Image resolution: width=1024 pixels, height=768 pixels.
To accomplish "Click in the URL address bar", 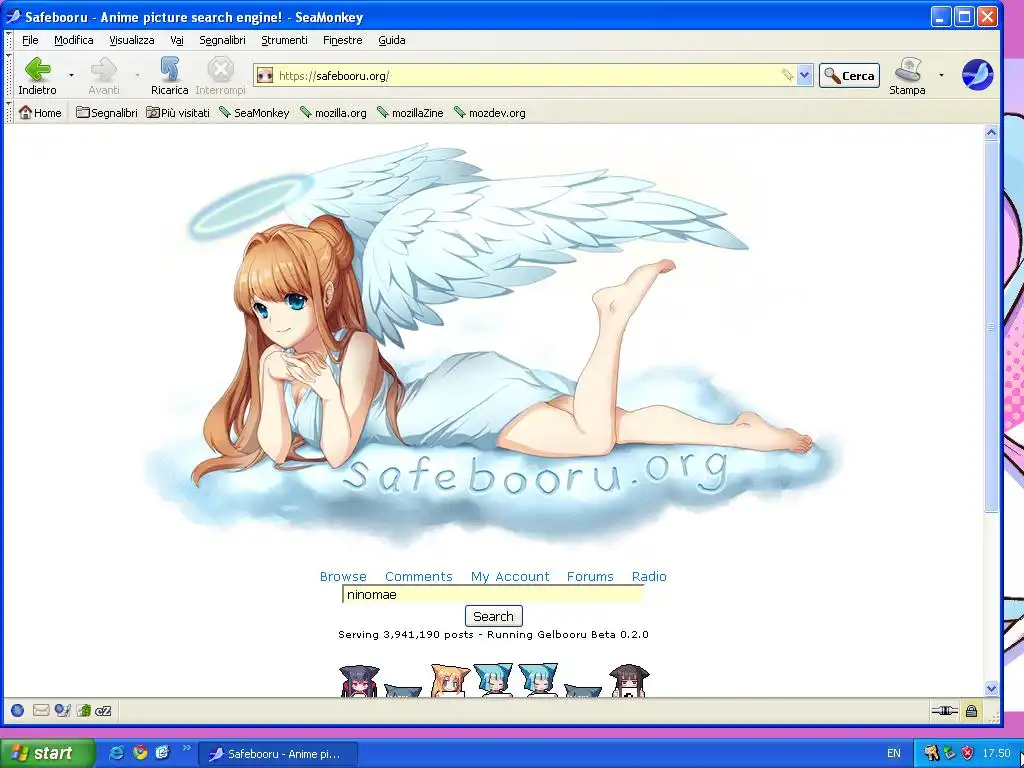I will [526, 76].
